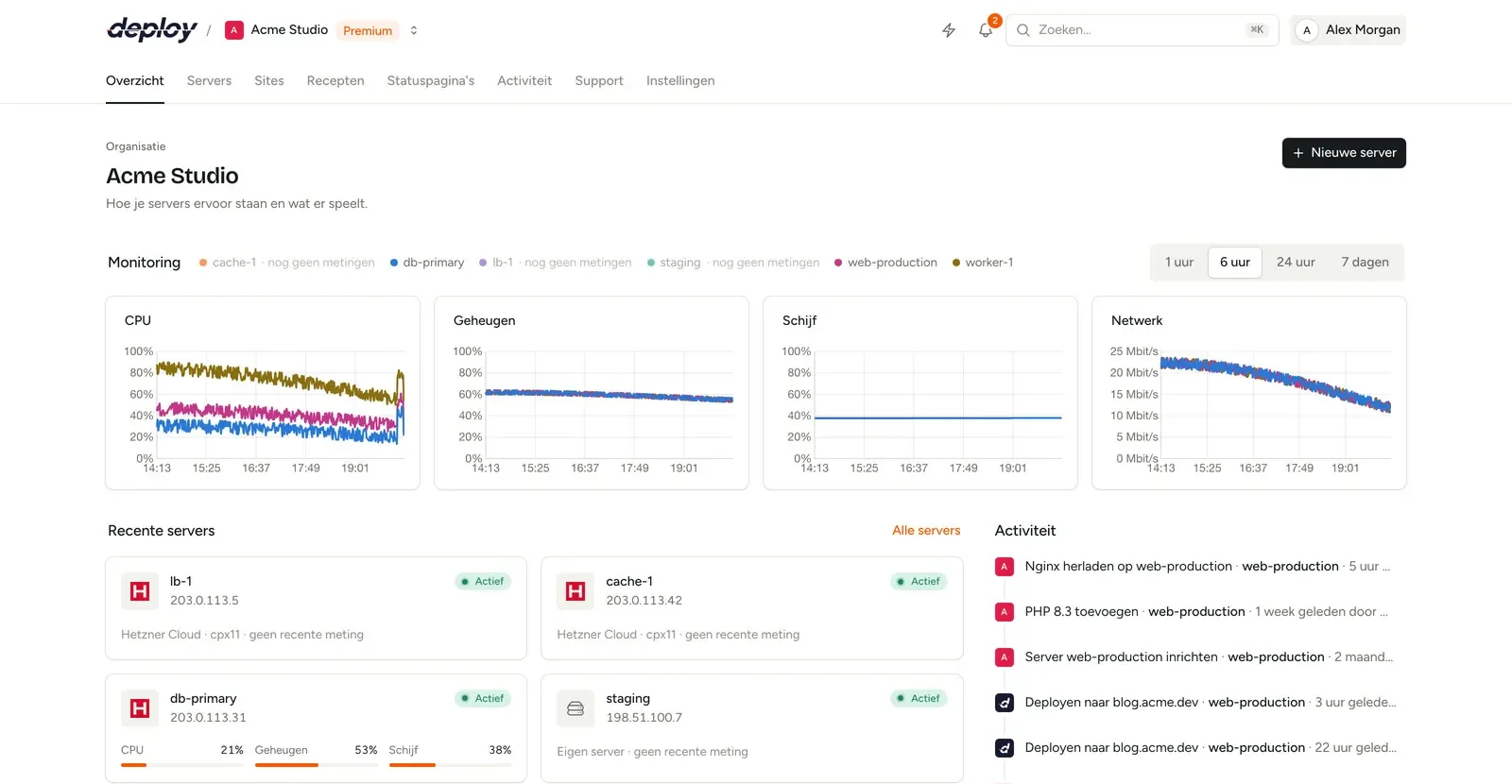Go to the Recepten tab
This screenshot has height=784, width=1512.
335,81
